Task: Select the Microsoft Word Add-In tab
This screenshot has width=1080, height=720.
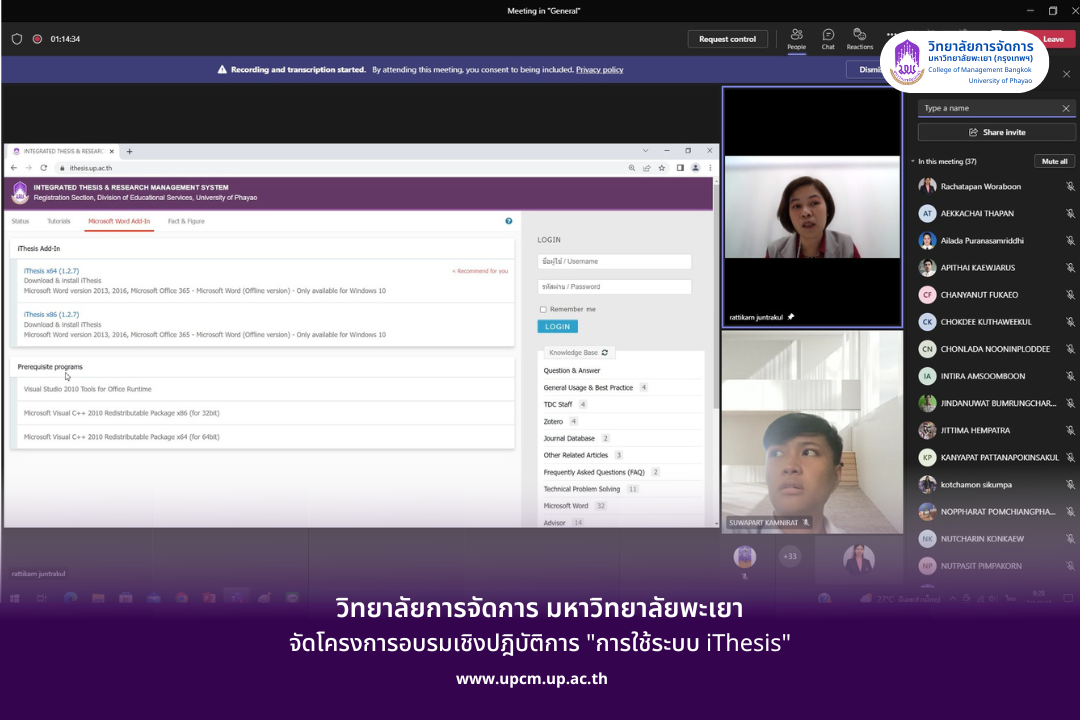Action: (x=118, y=221)
